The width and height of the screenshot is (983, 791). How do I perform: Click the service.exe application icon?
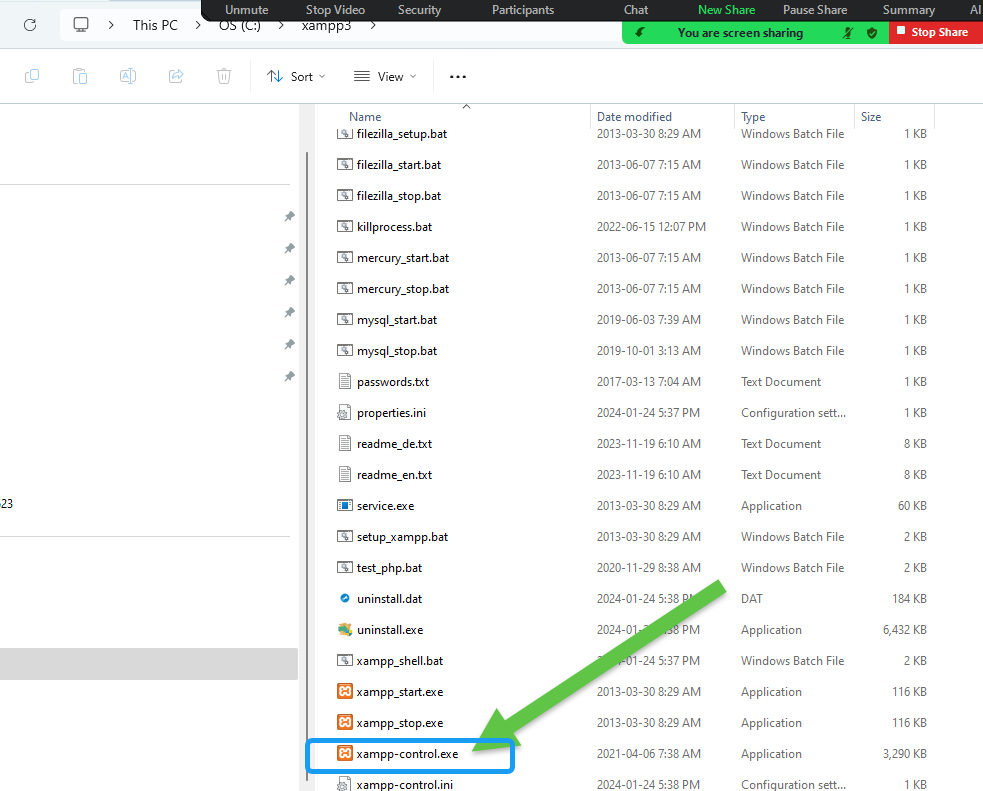(344, 505)
